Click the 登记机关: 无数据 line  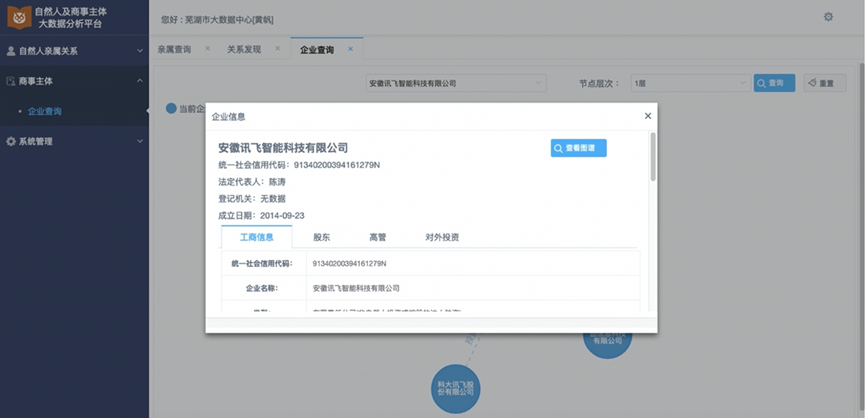coord(252,199)
